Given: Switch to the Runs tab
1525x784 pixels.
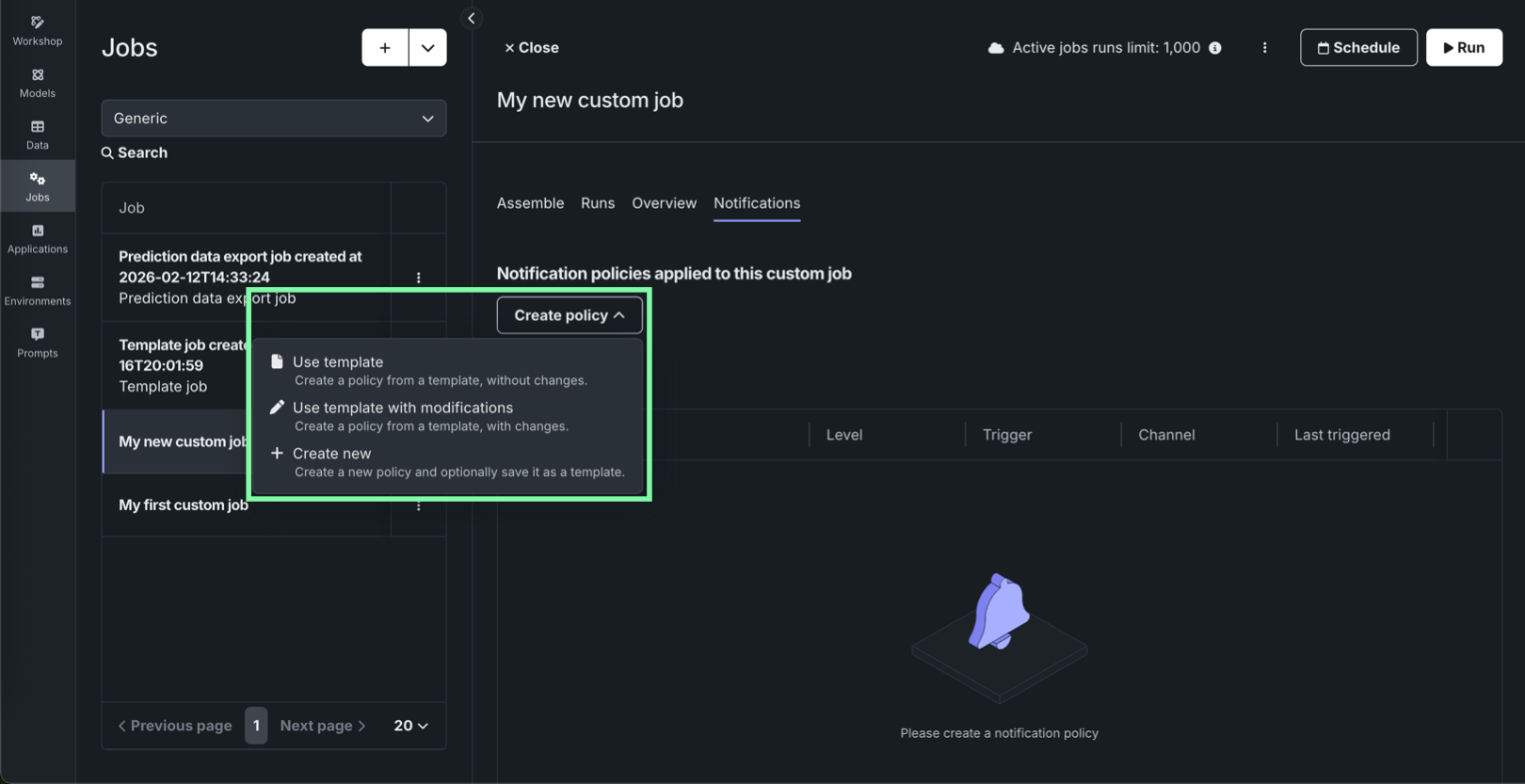Looking at the screenshot, I should pos(597,203).
